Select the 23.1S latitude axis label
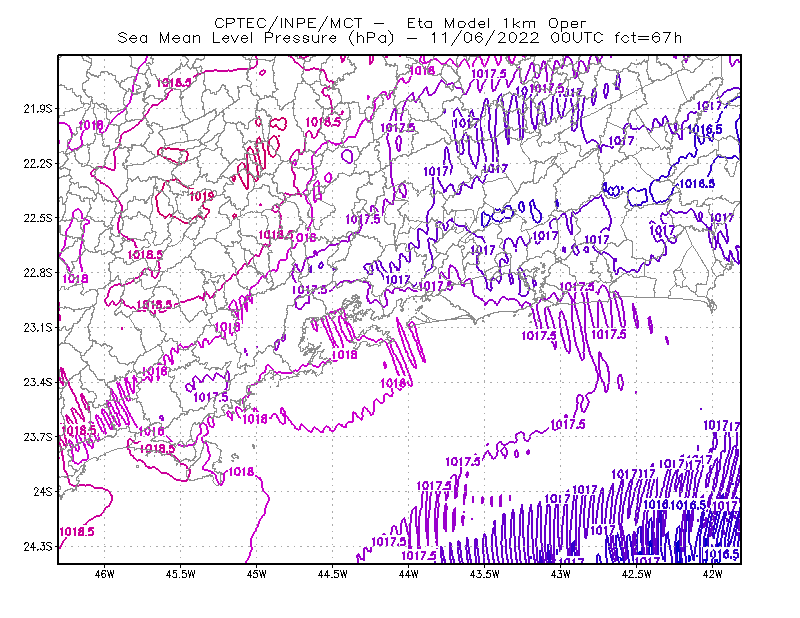Image resolution: width=800 pixels, height=618 pixels. click(38, 327)
